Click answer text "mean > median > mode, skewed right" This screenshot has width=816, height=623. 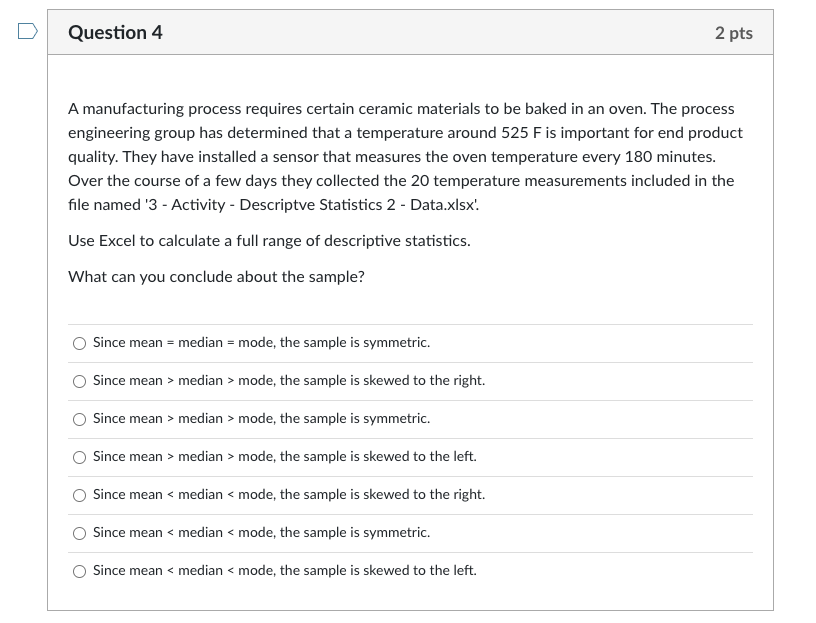[288, 381]
